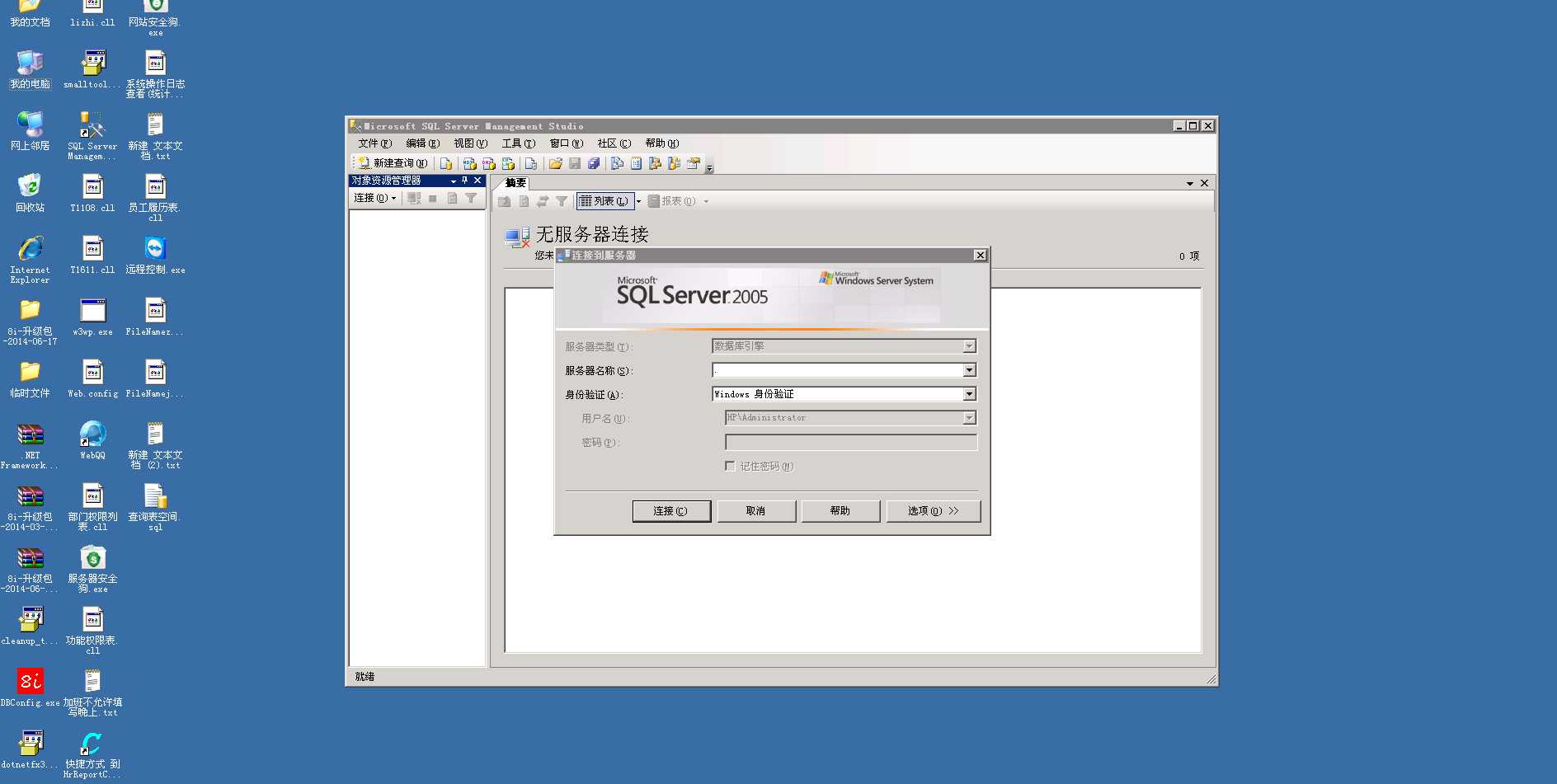Select the SQL Server Management Studio desktop shortcut
The width and height of the screenshot is (1557, 784).
(92, 136)
